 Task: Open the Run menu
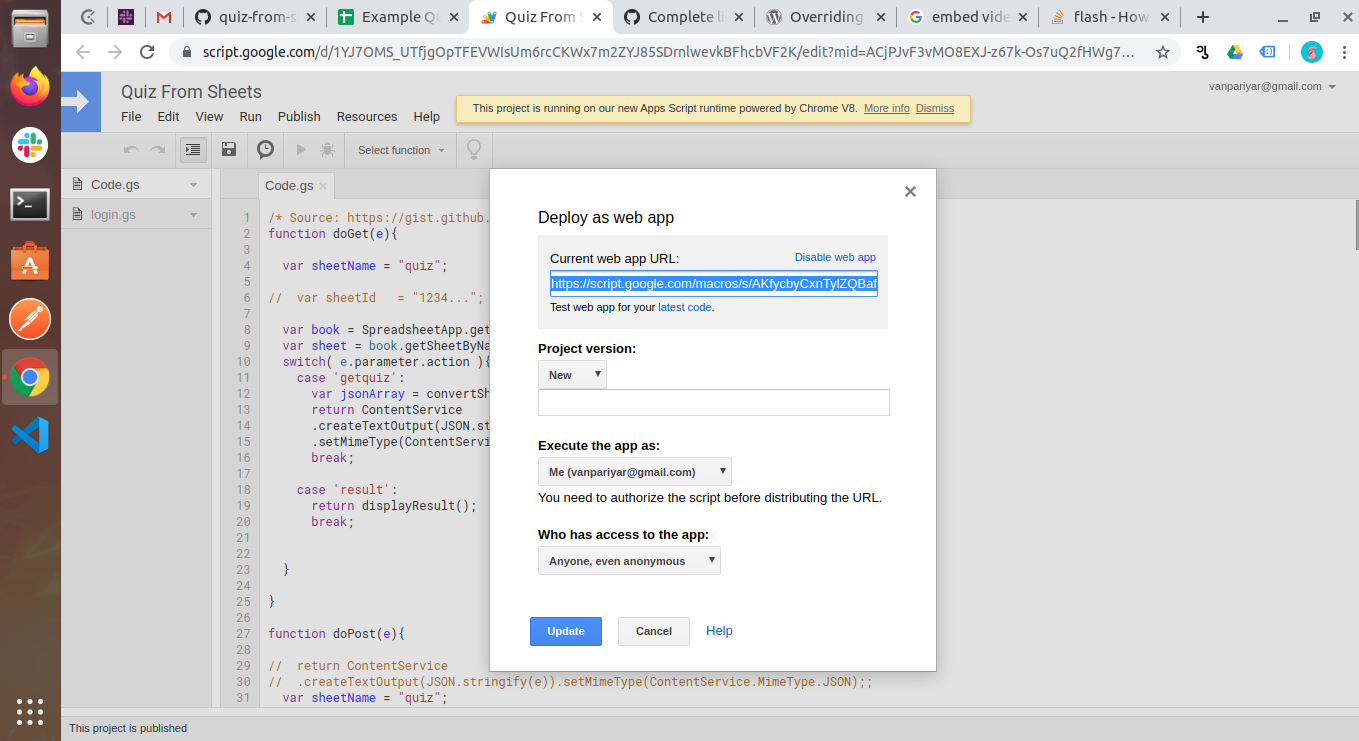(251, 116)
